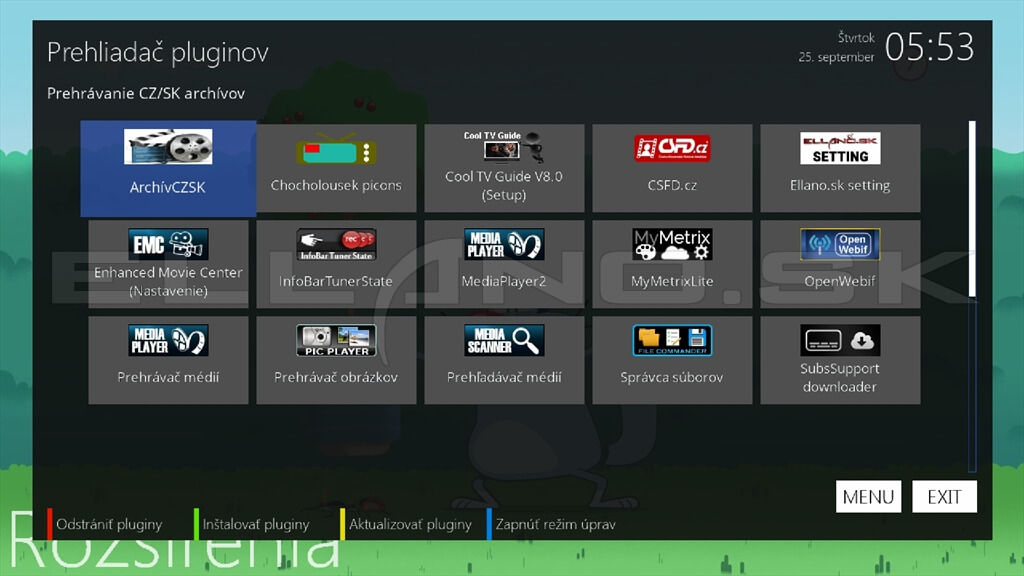Choose Aktualizovať pluginy yellow action
The image size is (1024, 576).
point(410,524)
